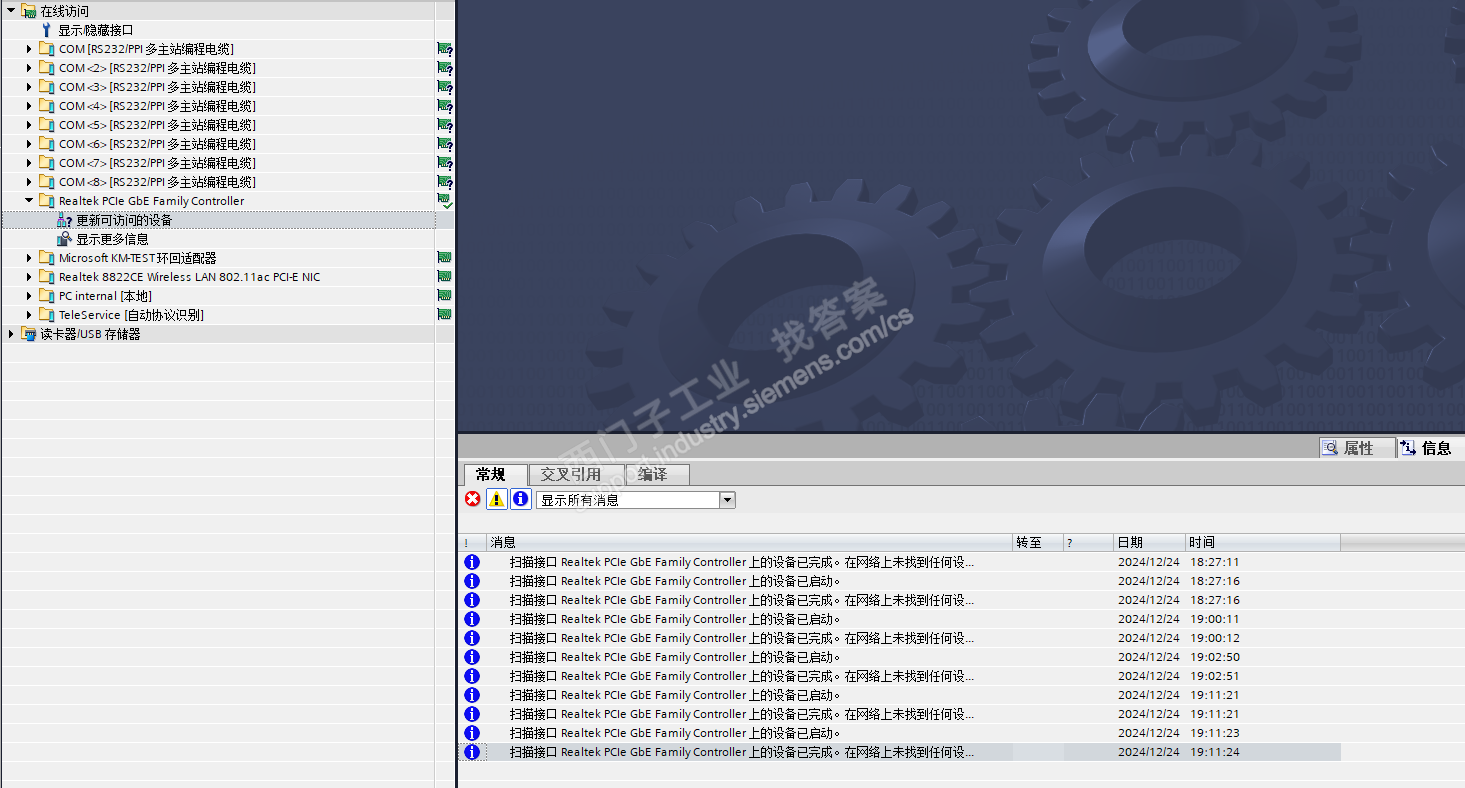1465x788 pixels.
Task: Click the wrench icon beside 显示/隐藏接口
Action: (46, 30)
